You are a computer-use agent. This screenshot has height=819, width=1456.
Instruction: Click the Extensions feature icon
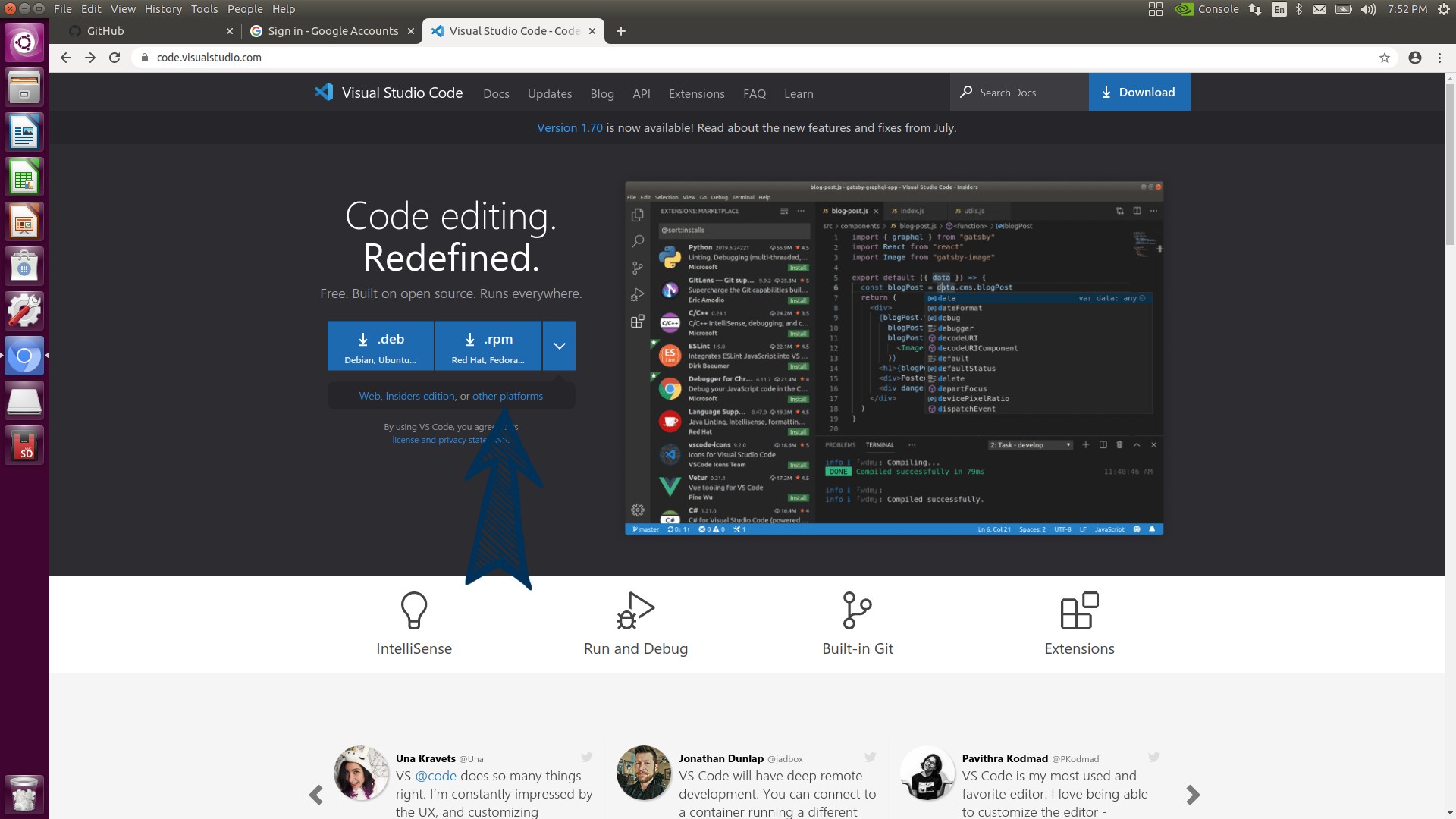coord(1078,610)
